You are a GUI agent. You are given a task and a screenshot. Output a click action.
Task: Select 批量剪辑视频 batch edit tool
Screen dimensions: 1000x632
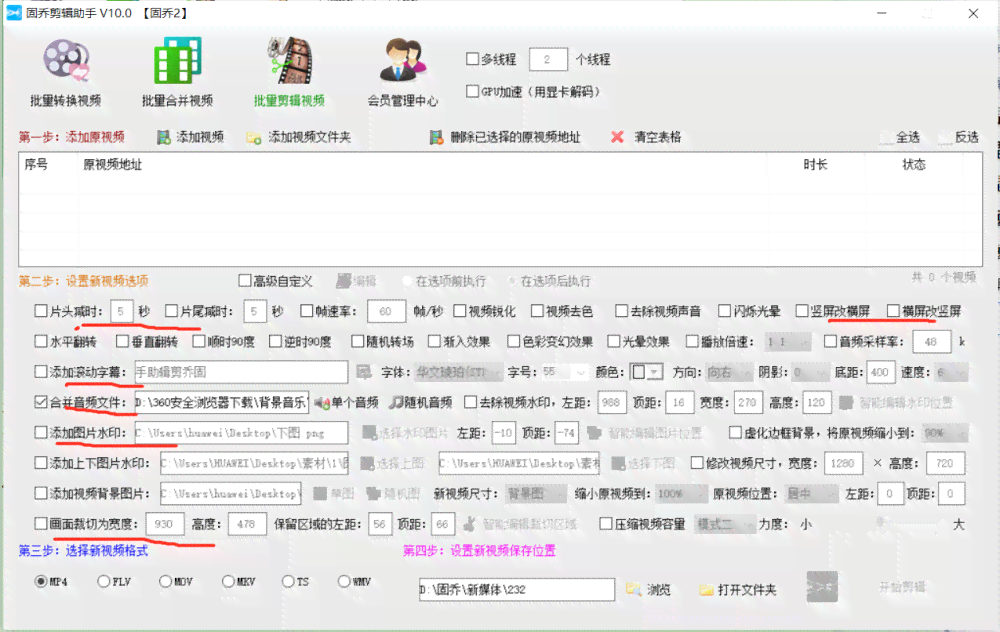click(x=289, y=72)
